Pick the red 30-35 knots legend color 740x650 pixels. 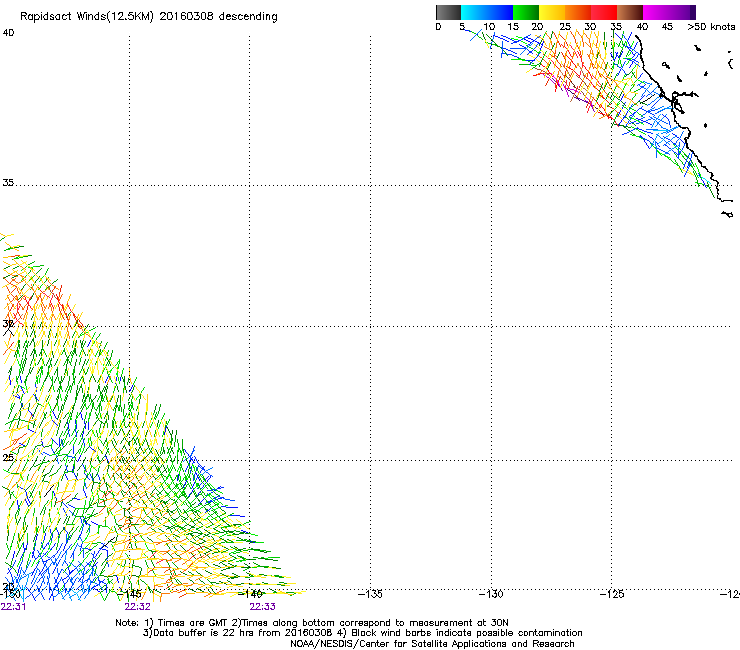[604, 12]
